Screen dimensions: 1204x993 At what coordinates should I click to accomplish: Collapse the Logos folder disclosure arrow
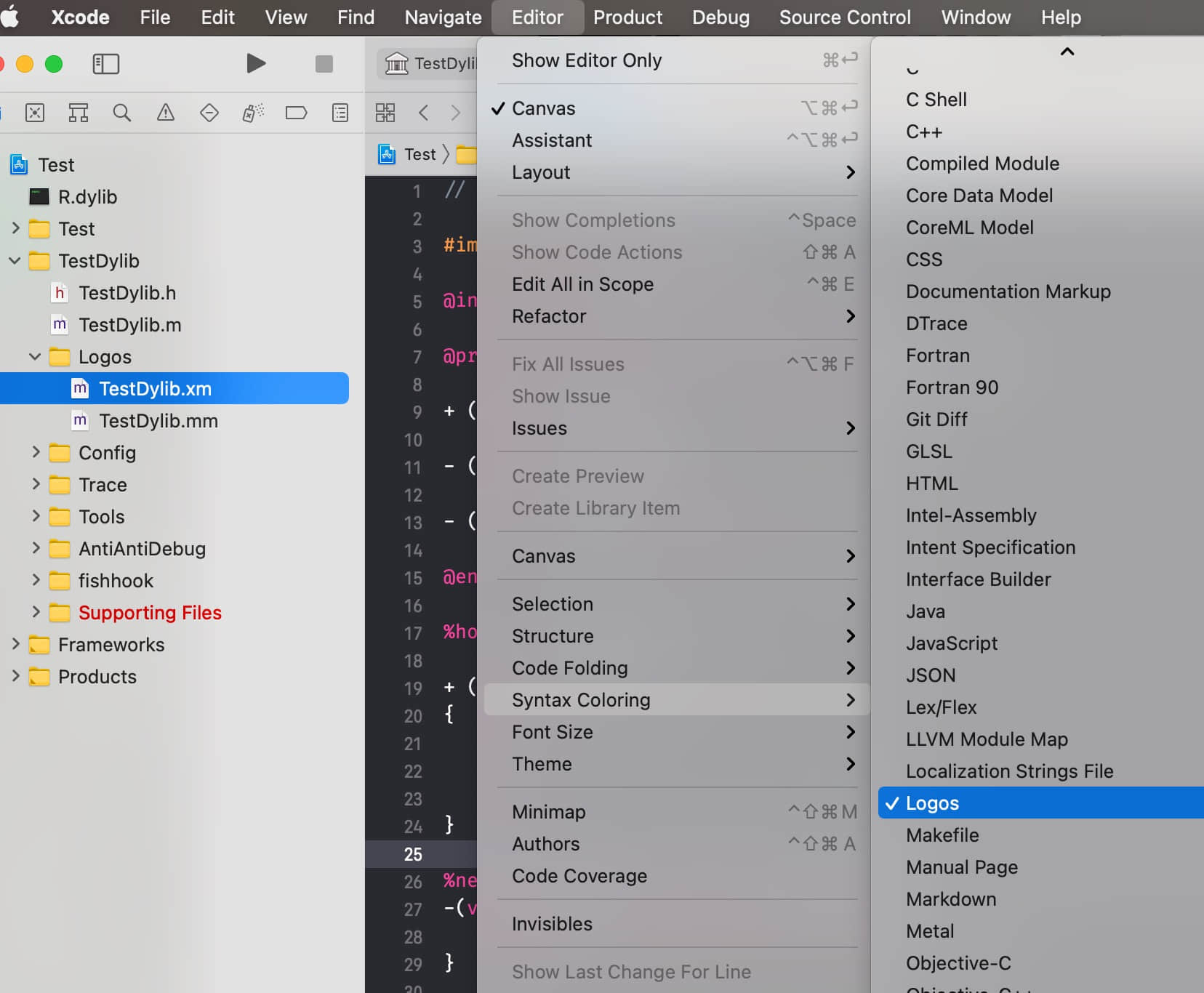point(35,356)
